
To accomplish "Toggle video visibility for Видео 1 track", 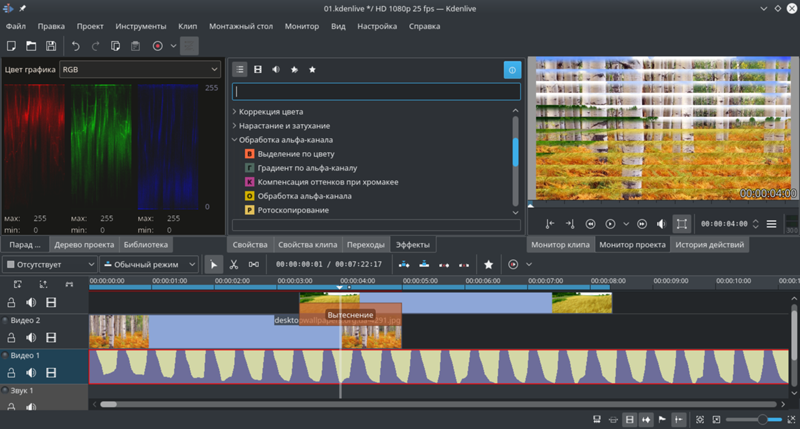I will (52, 372).
